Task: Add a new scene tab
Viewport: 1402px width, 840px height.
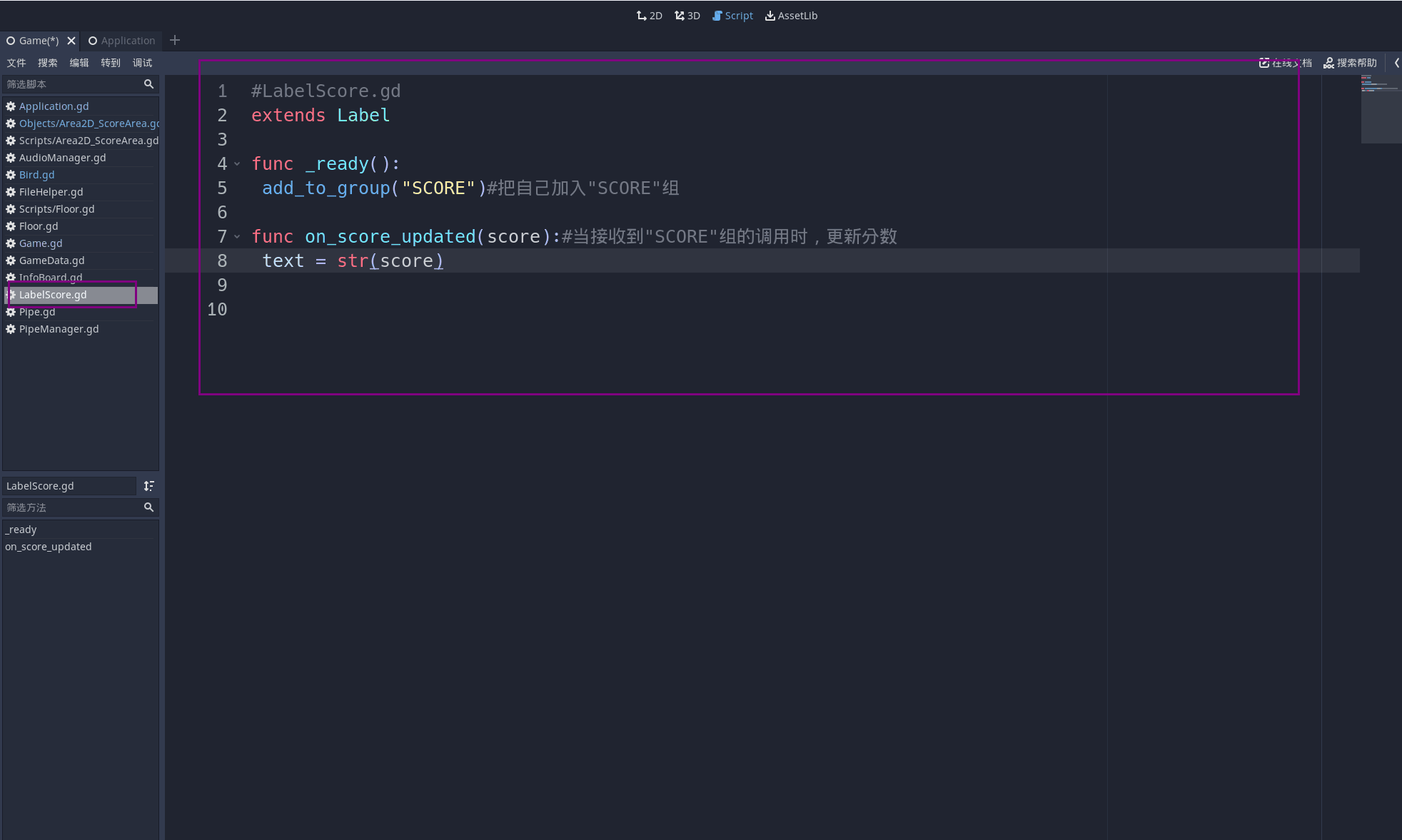Action: [x=175, y=41]
